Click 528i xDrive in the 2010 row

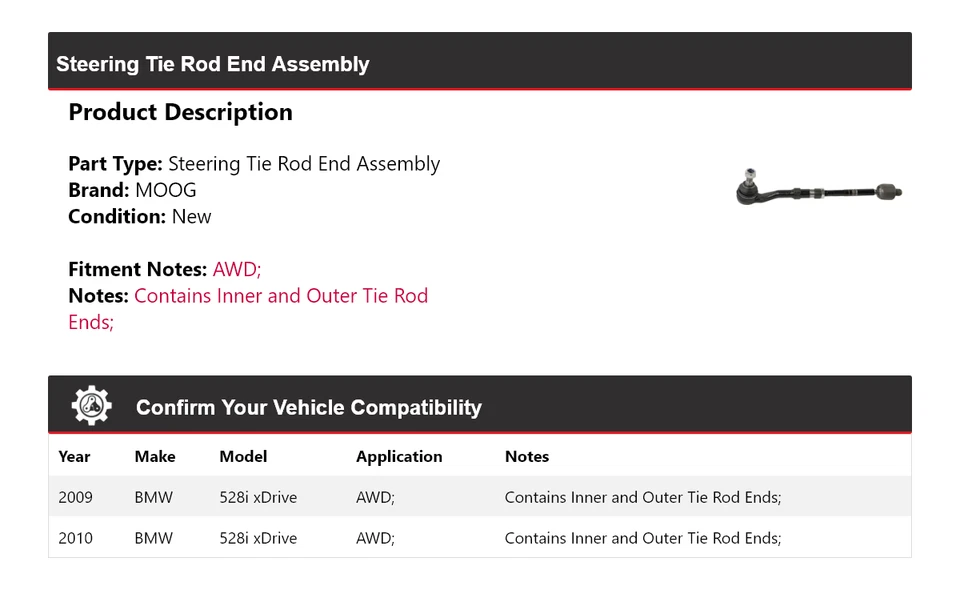point(258,538)
